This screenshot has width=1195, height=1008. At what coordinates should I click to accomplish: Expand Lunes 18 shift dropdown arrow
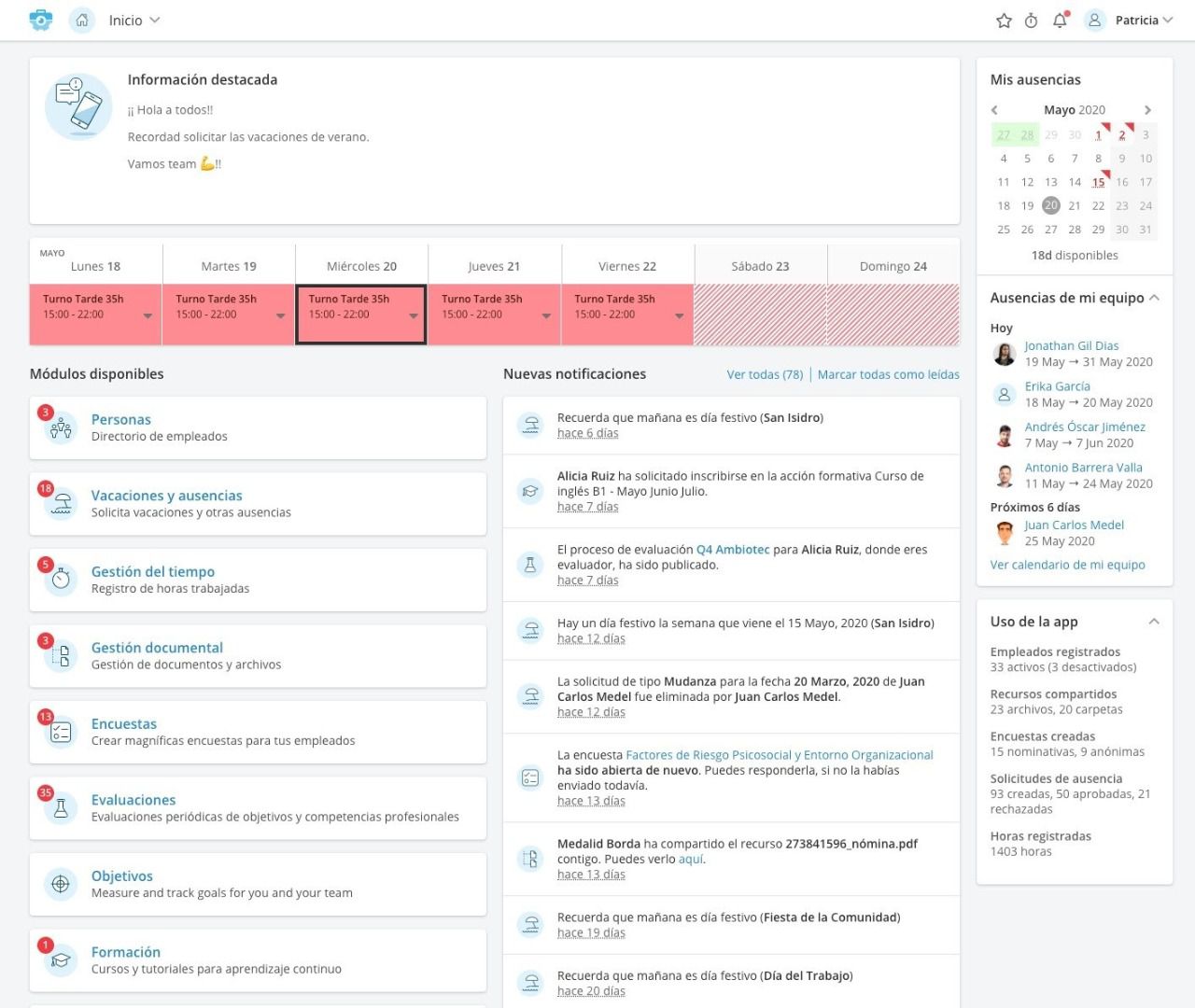pos(148,316)
